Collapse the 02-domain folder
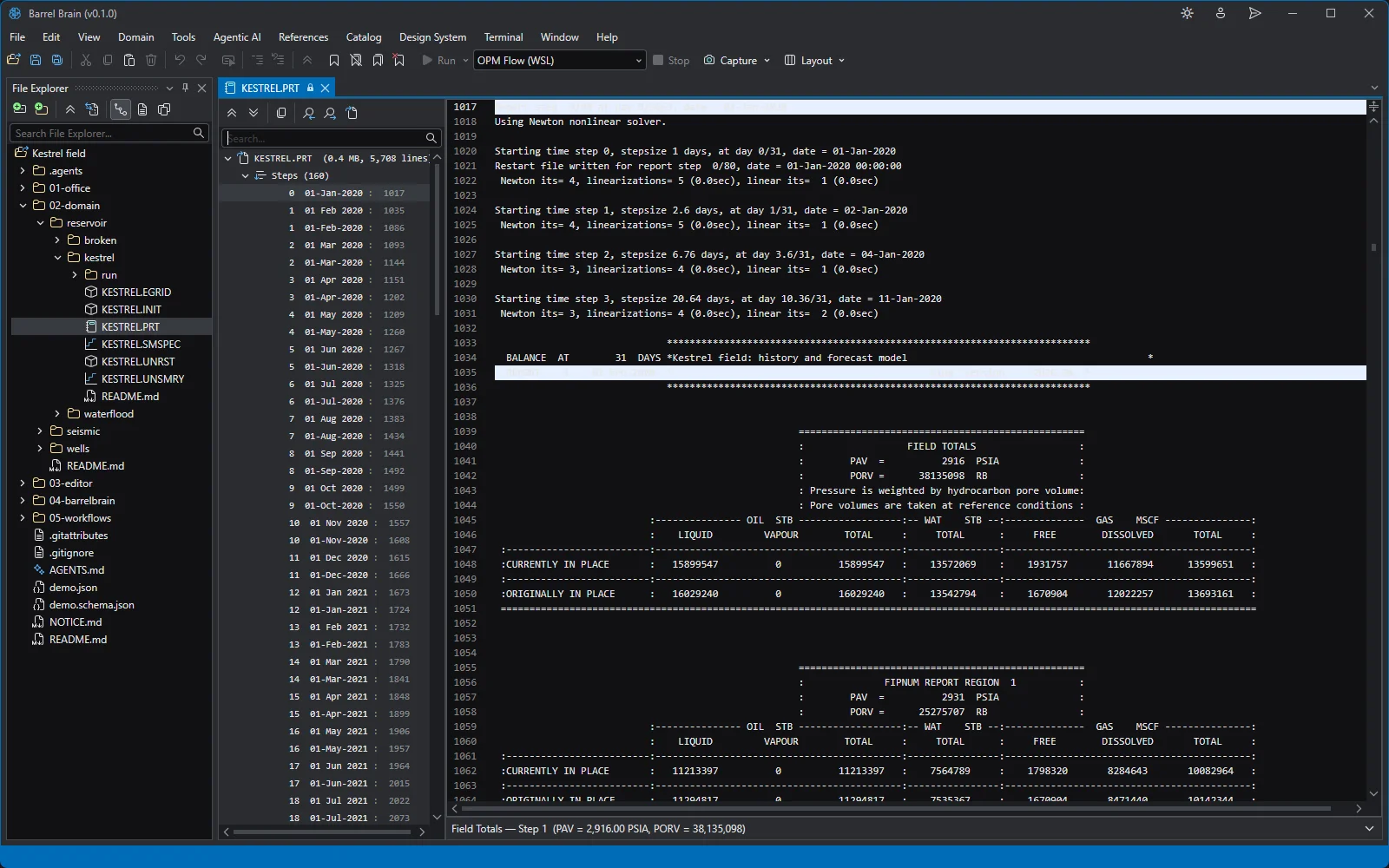This screenshot has height=868, width=1389. tap(23, 206)
